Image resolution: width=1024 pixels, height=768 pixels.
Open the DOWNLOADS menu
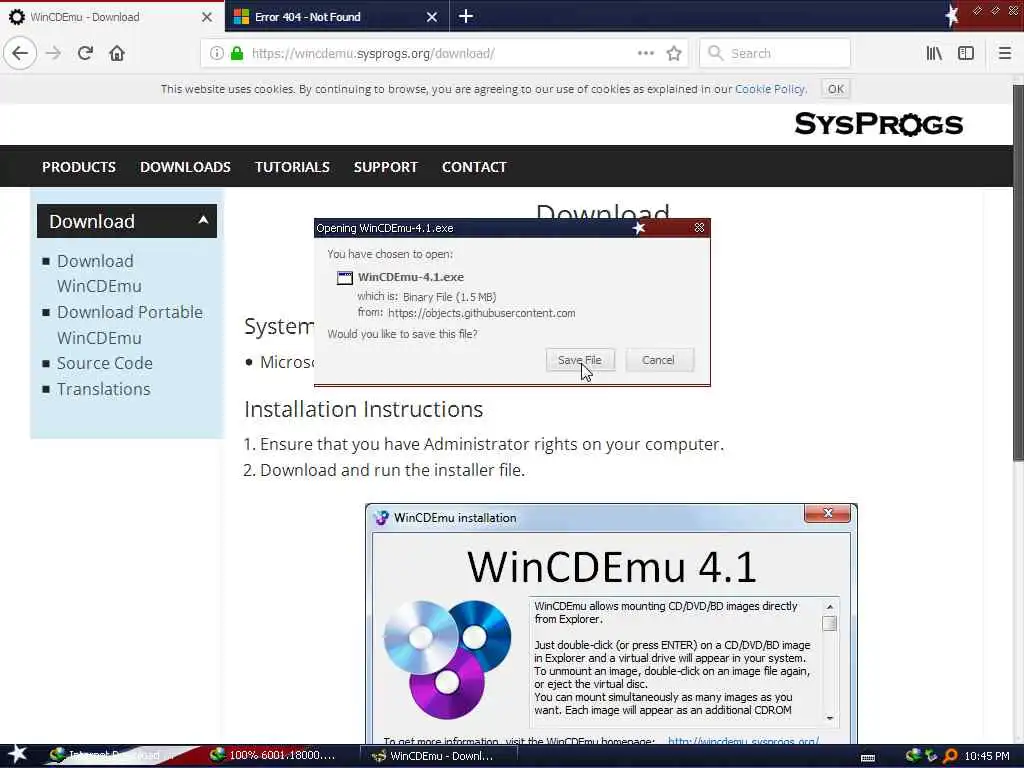[x=185, y=167]
